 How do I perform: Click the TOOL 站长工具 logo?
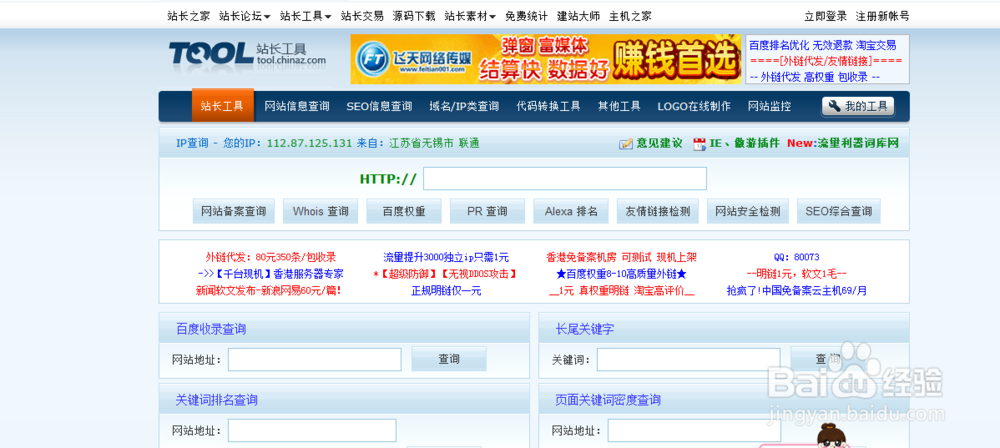click(247, 53)
